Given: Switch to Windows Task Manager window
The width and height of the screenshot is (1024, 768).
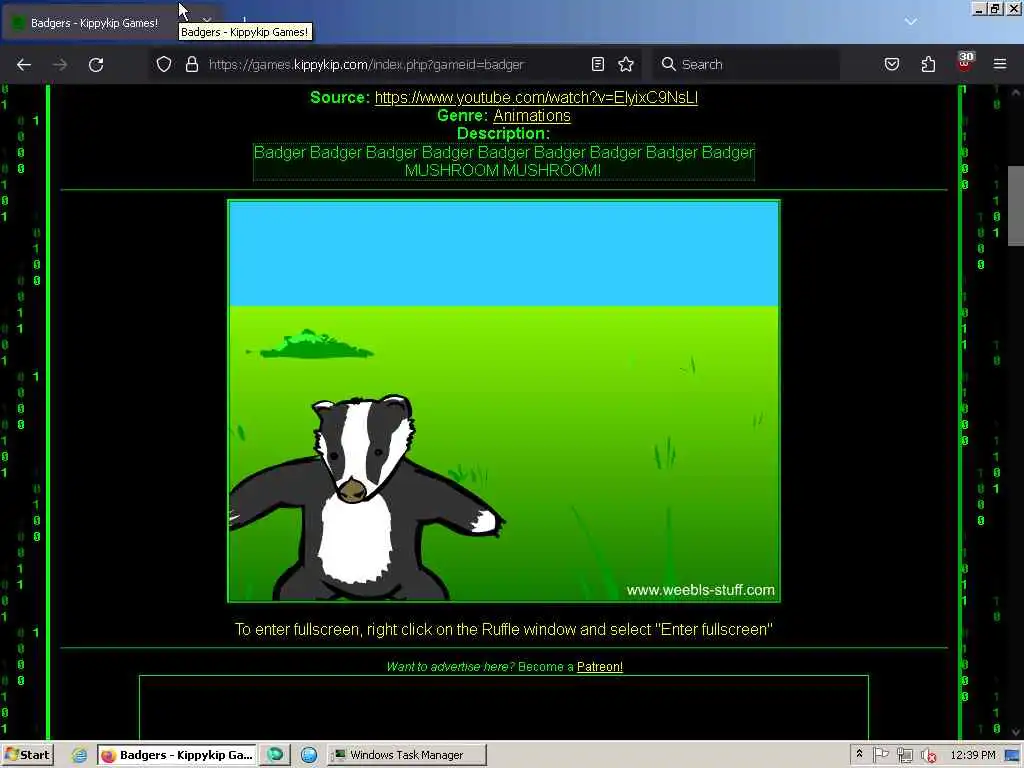Looking at the screenshot, I should (406, 755).
